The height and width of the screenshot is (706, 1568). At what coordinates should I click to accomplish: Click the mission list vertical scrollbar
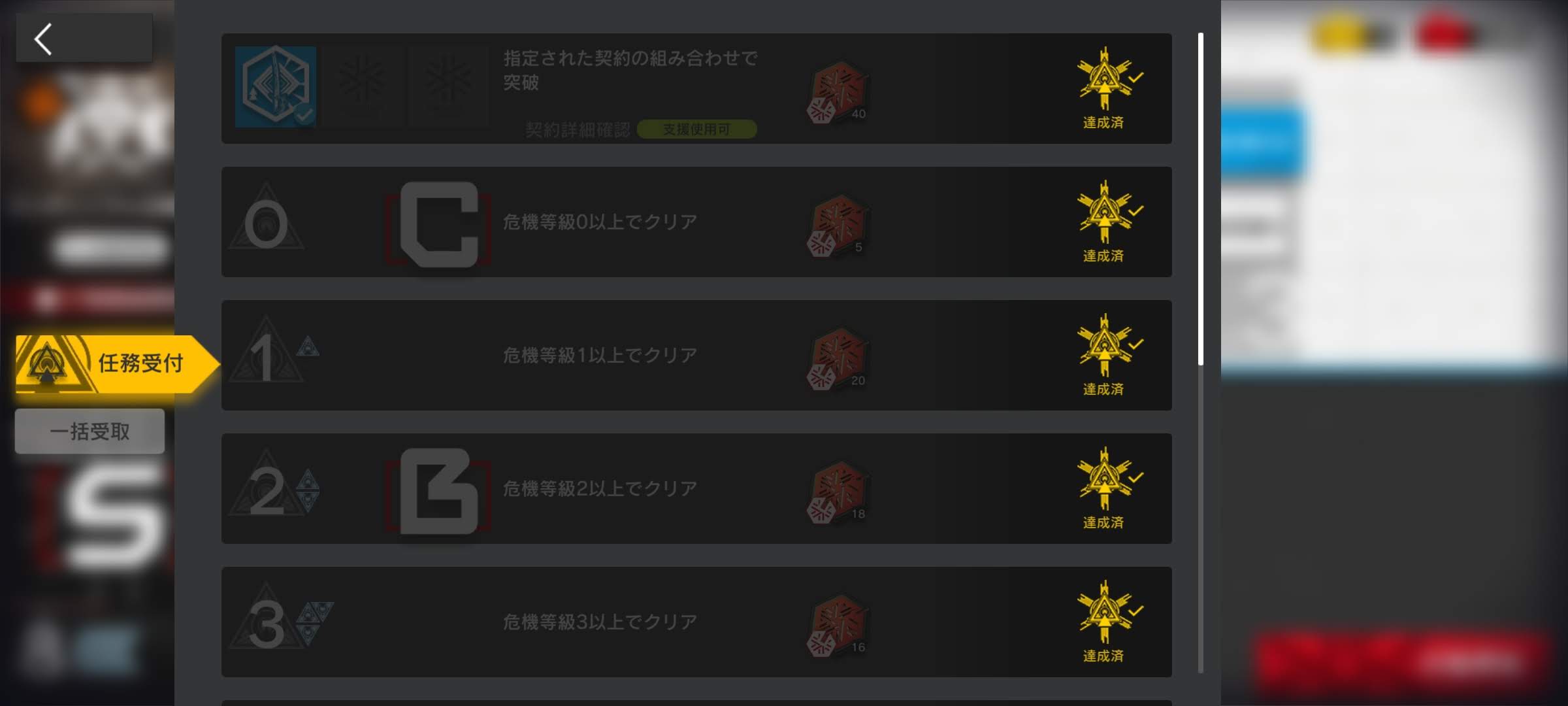1200,353
